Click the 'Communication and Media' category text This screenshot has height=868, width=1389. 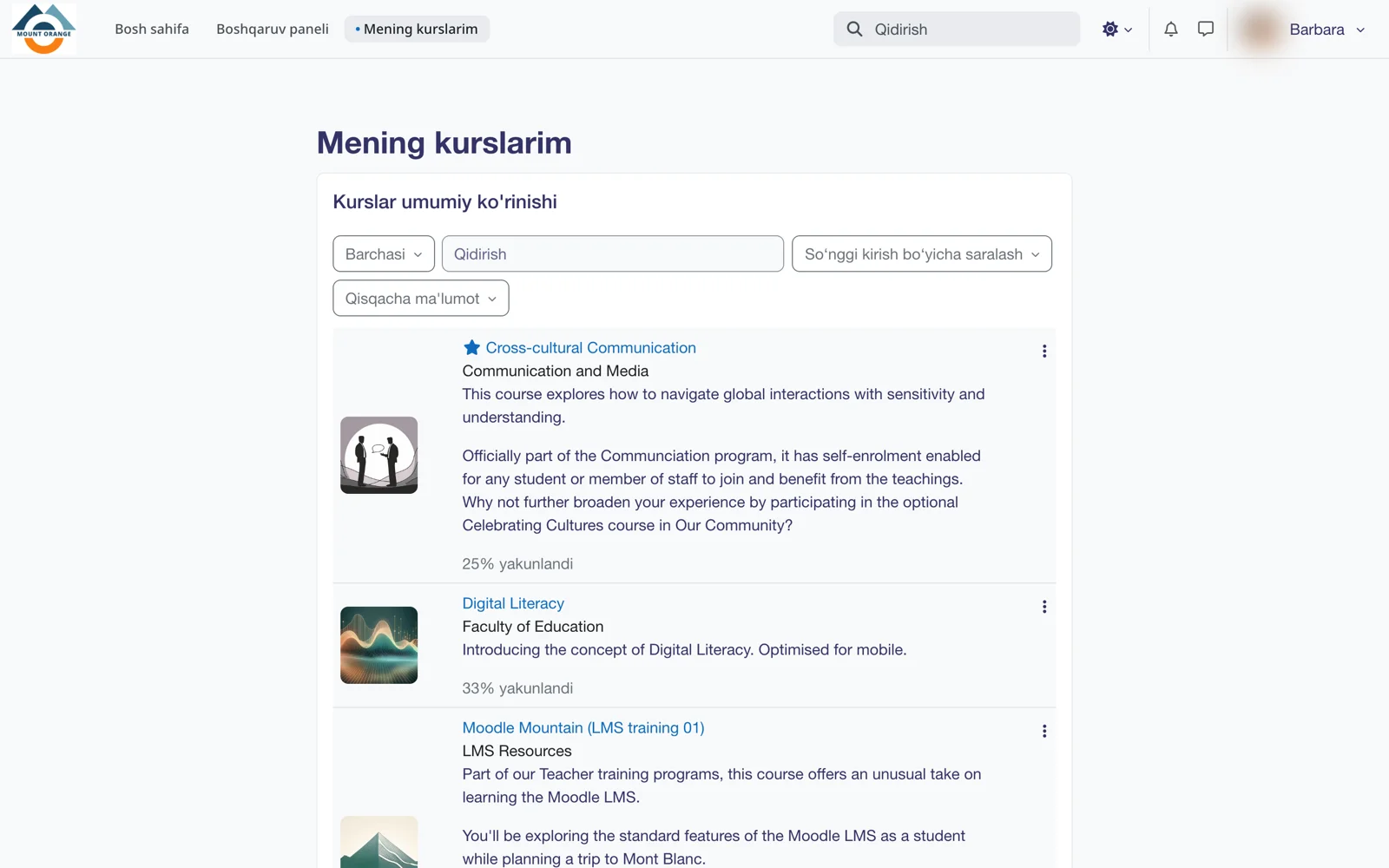556,371
